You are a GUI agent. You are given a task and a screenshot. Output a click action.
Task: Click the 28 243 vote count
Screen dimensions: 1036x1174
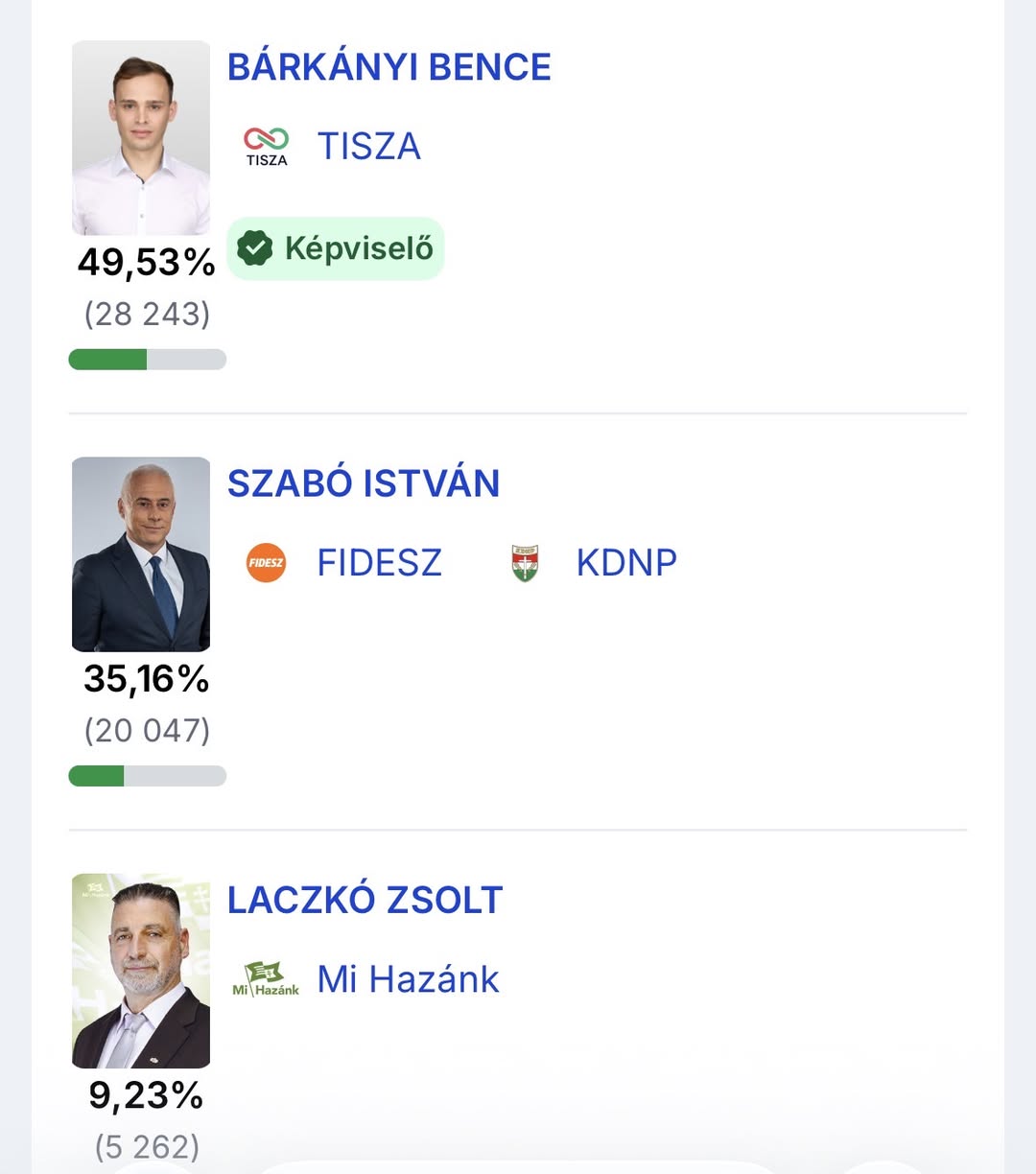coord(147,314)
